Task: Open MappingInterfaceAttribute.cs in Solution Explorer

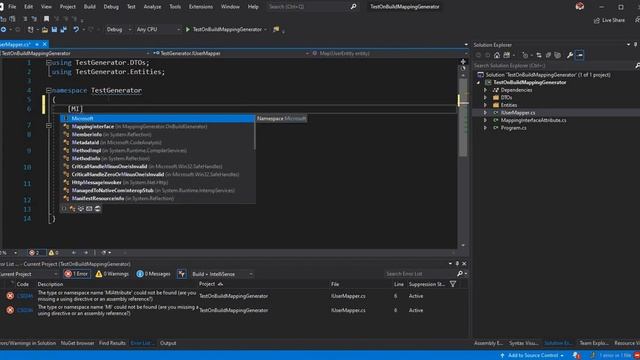Action: pyautogui.click(x=533, y=120)
